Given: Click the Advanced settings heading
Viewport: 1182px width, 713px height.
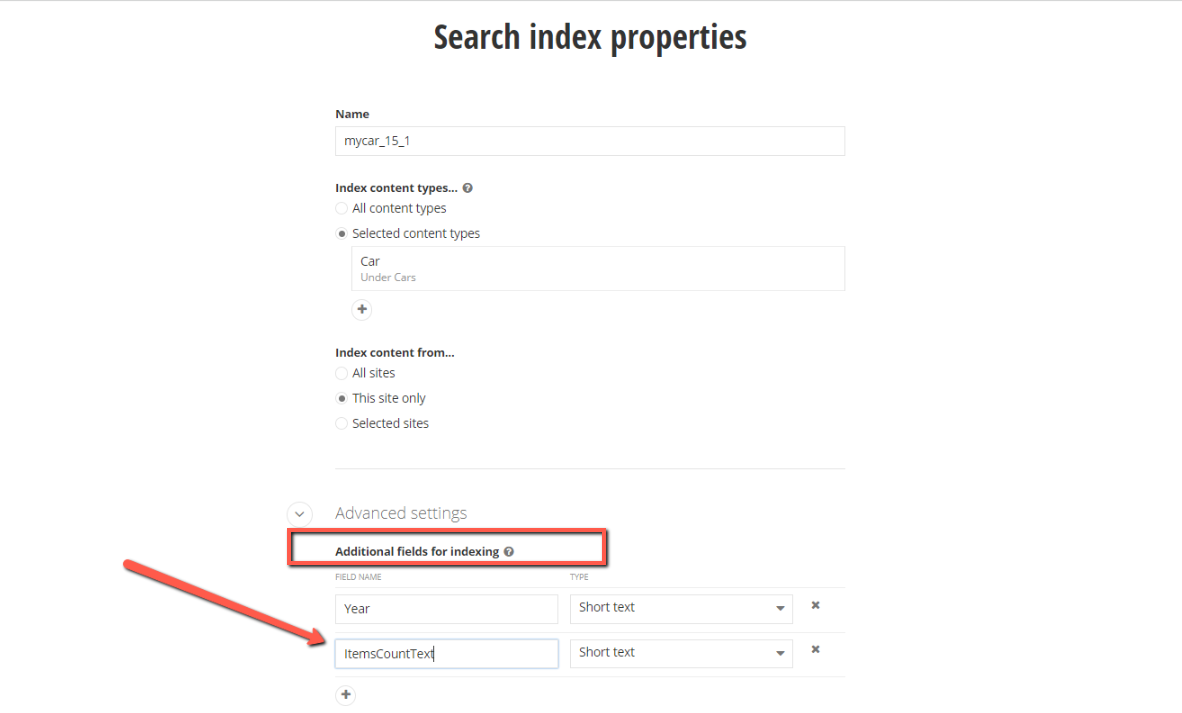Looking at the screenshot, I should [401, 513].
